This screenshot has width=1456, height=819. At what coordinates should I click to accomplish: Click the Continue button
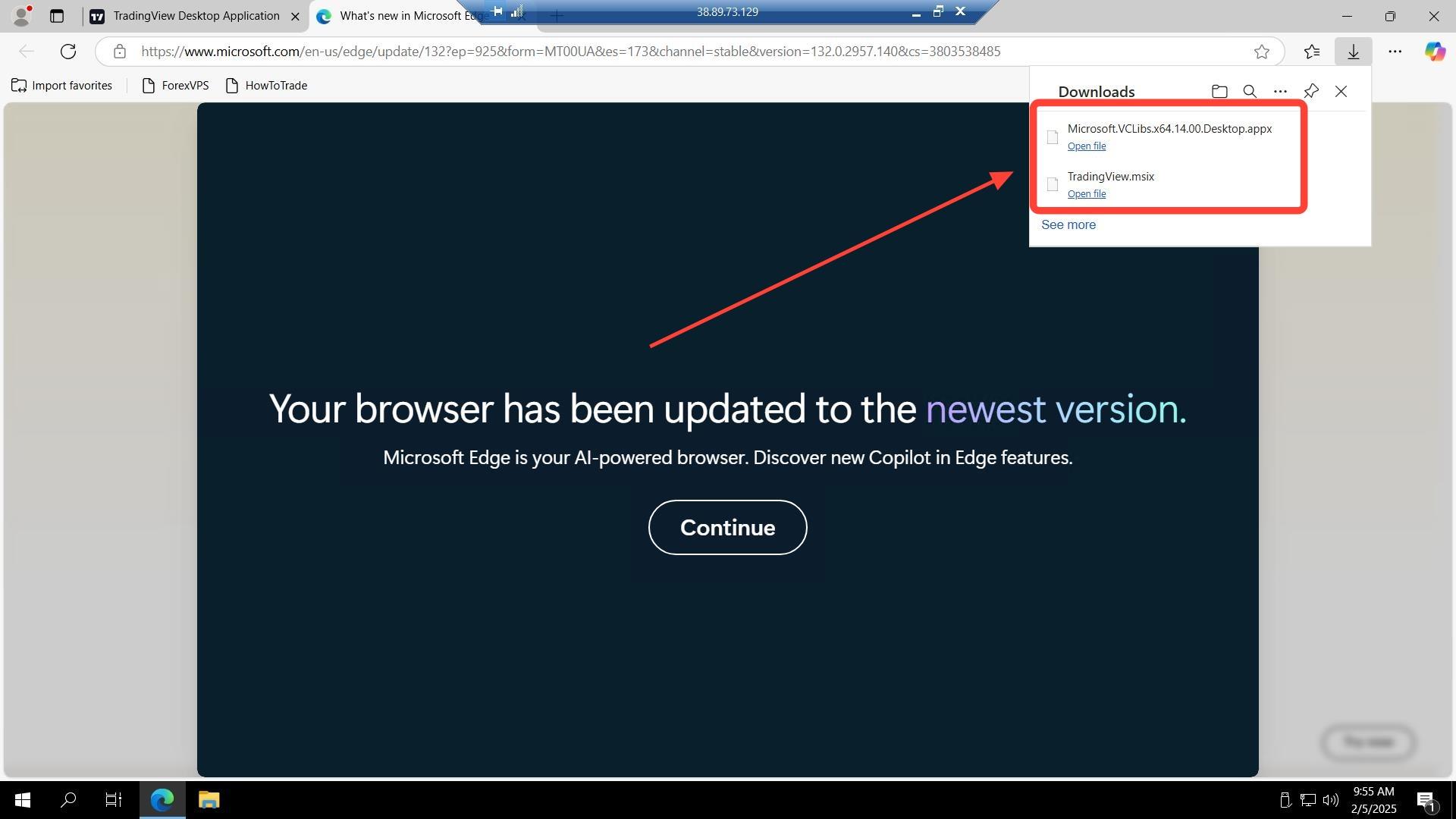point(727,528)
